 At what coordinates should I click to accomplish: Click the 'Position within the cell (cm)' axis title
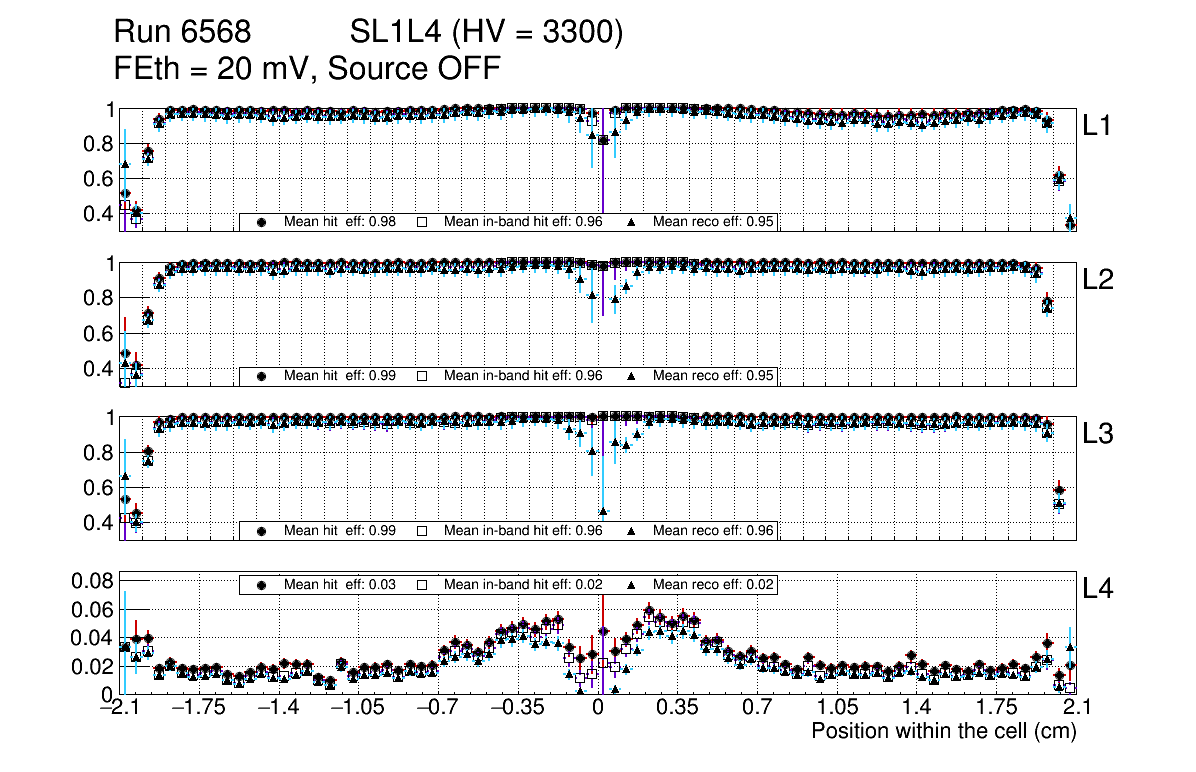pos(943,731)
